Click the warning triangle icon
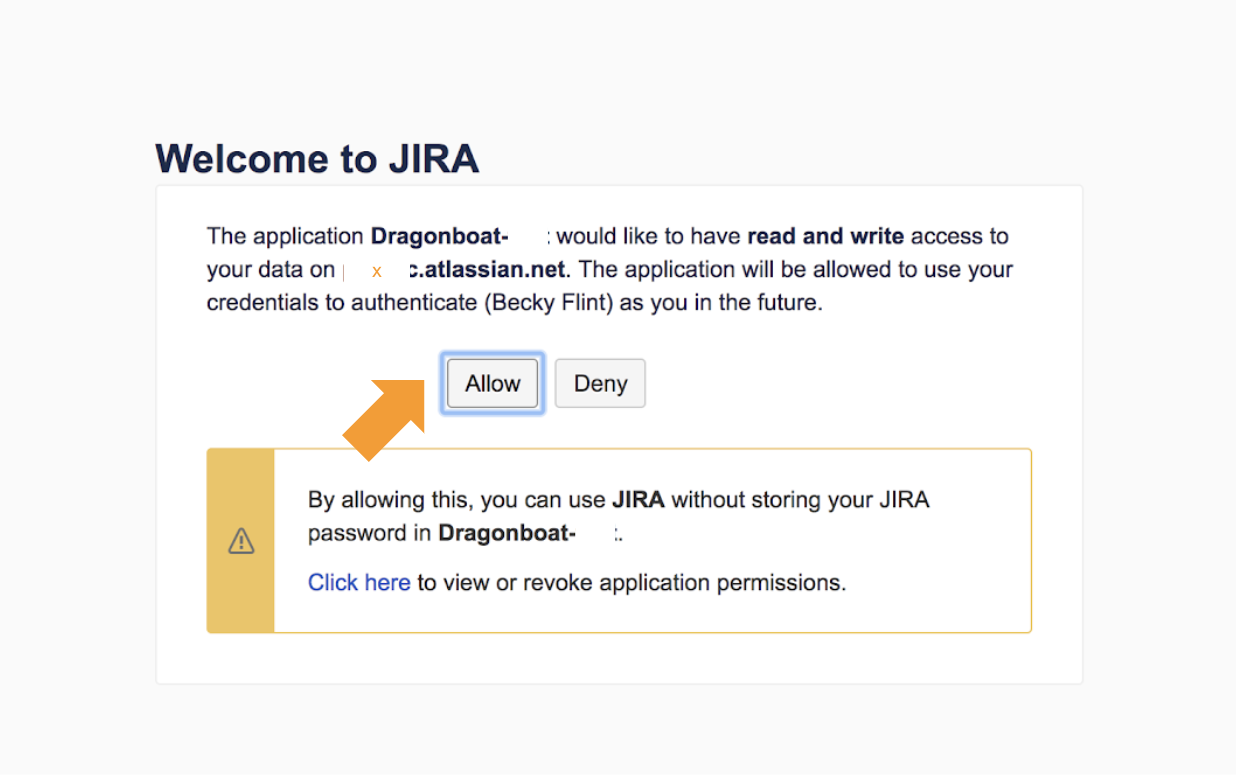The image size is (1236, 776). pyautogui.click(x=241, y=541)
